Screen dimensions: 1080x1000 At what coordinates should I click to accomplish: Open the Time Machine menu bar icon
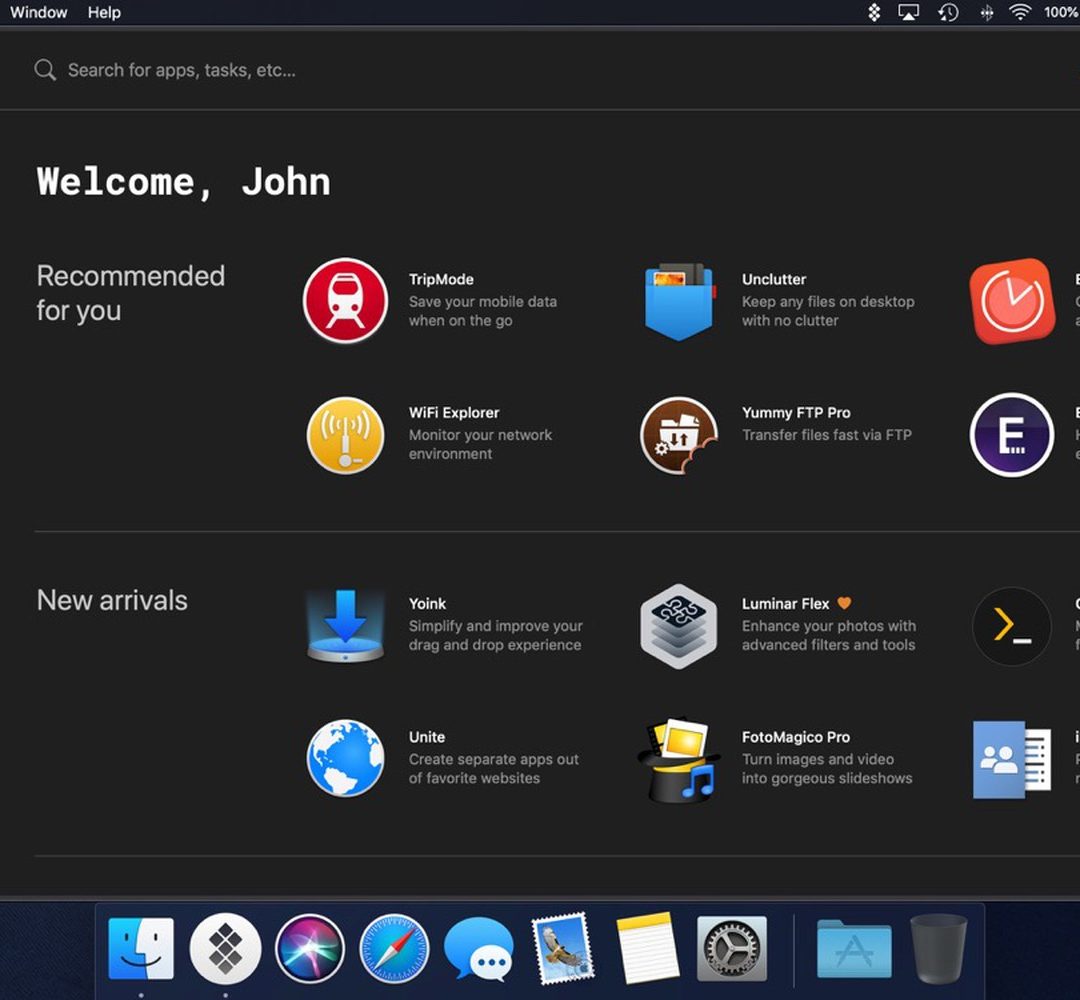pyautogui.click(x=947, y=13)
